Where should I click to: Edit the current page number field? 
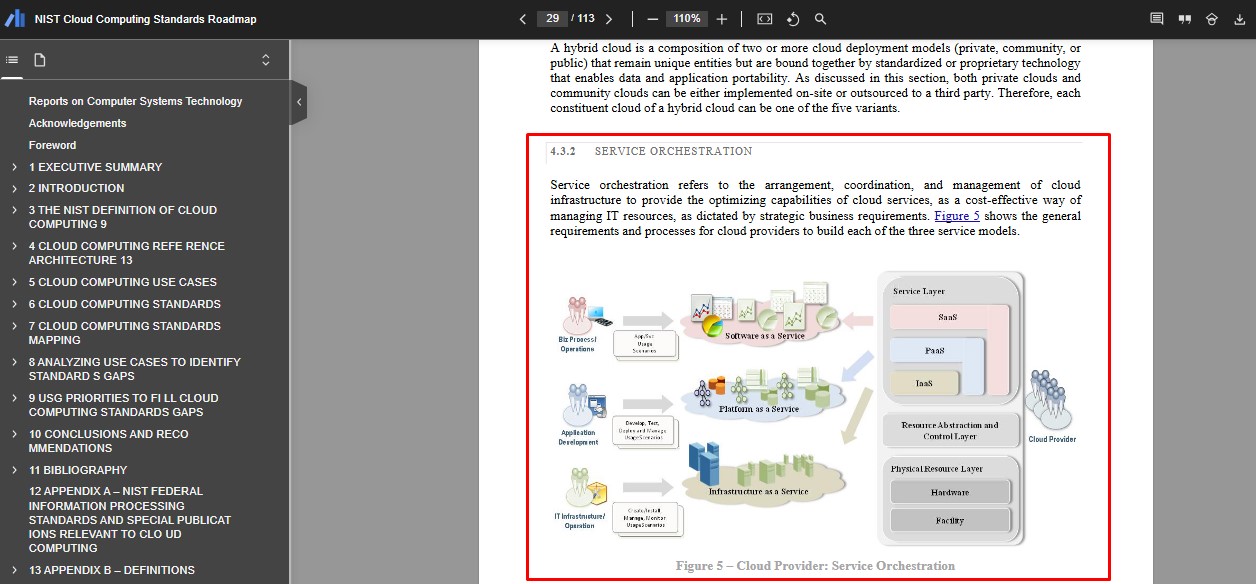coord(552,19)
